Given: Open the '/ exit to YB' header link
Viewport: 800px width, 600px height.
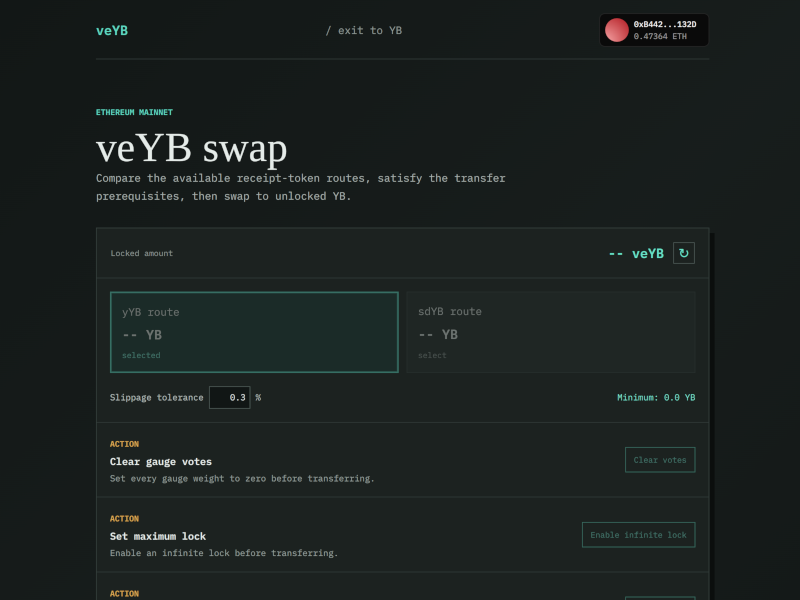Looking at the screenshot, I should [364, 31].
